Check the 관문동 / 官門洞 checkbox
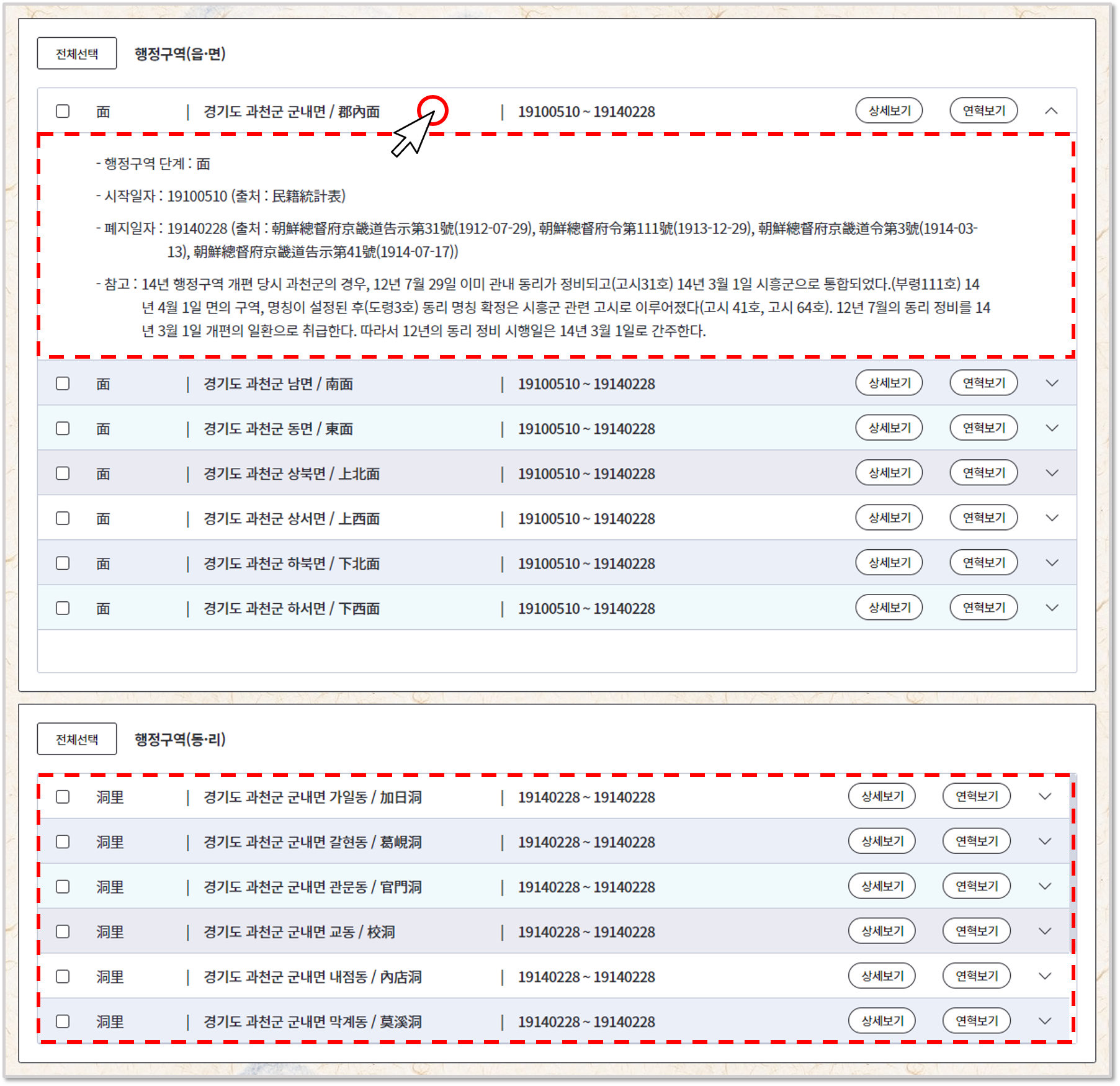1120x1086 pixels. [63, 887]
